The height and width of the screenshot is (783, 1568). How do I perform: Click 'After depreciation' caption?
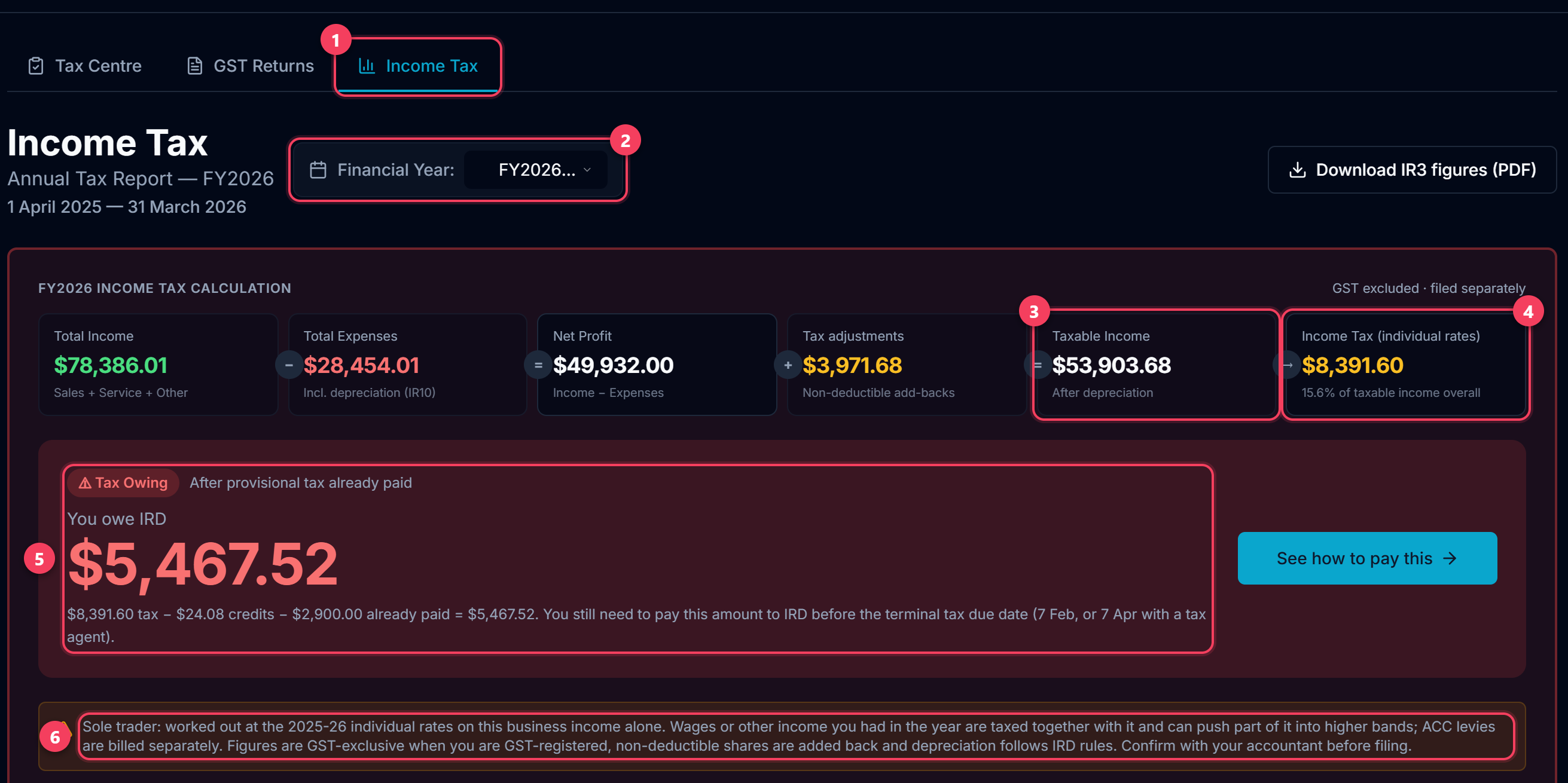1102,393
